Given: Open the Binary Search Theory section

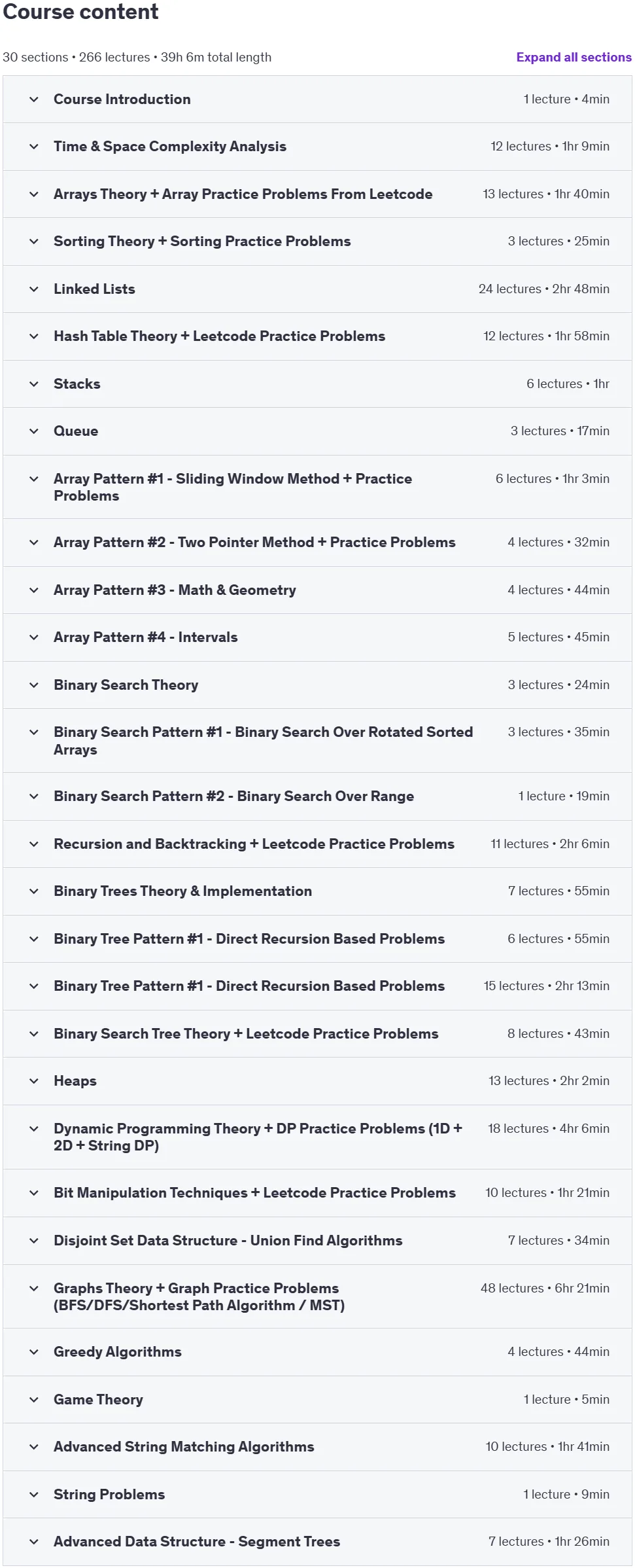Looking at the screenshot, I should pyautogui.click(x=126, y=685).
